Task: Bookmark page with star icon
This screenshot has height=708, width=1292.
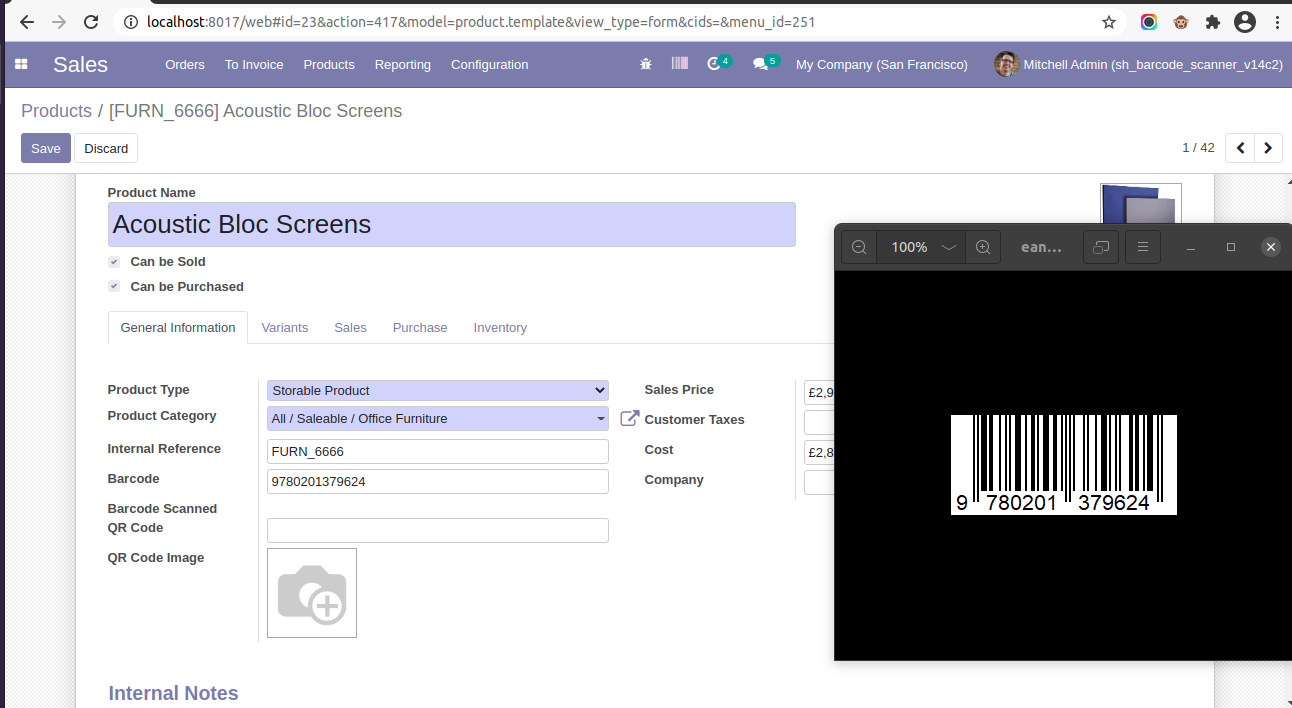Action: [x=1109, y=22]
